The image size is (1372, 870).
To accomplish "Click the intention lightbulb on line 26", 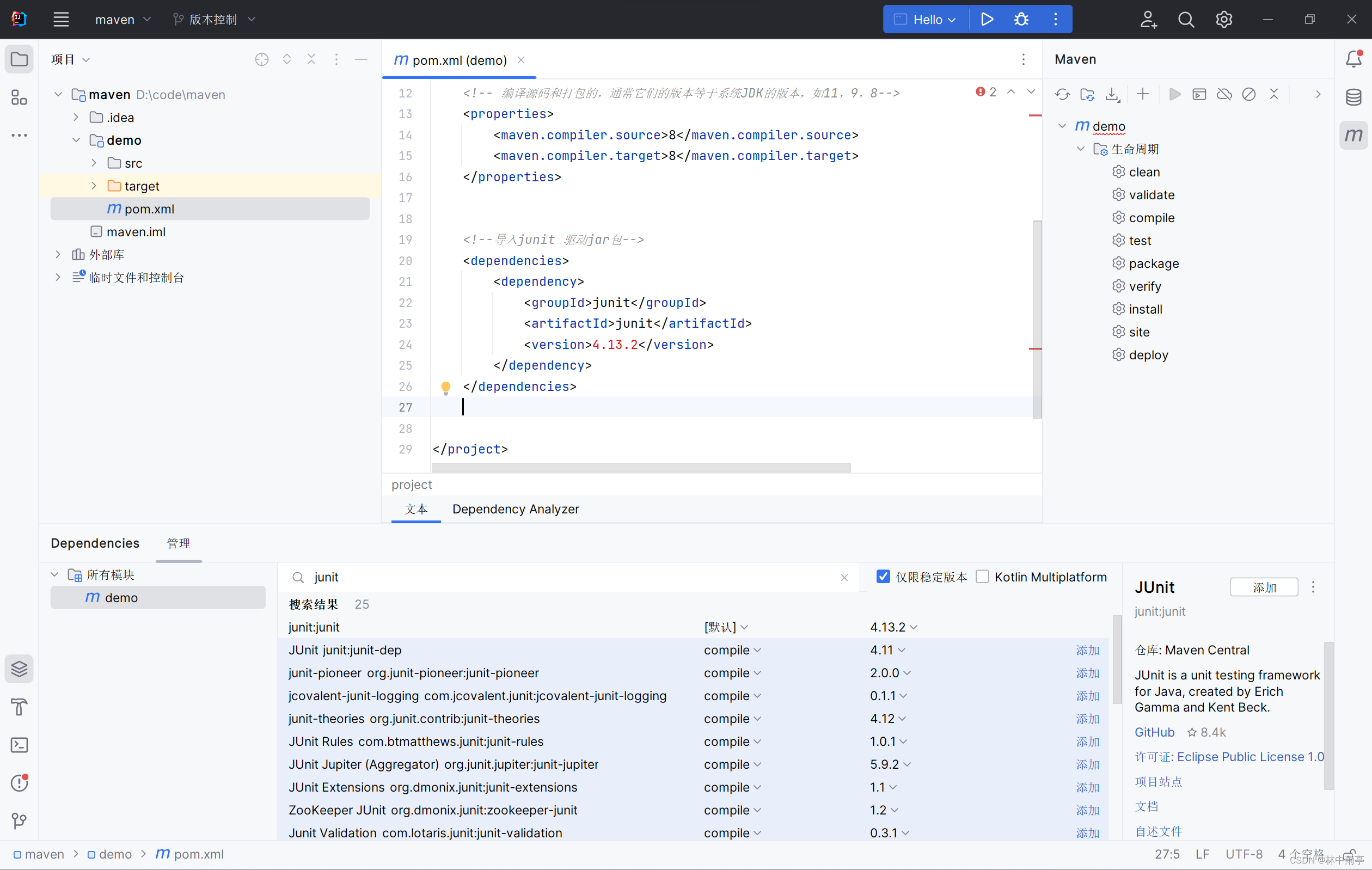I will [x=446, y=388].
